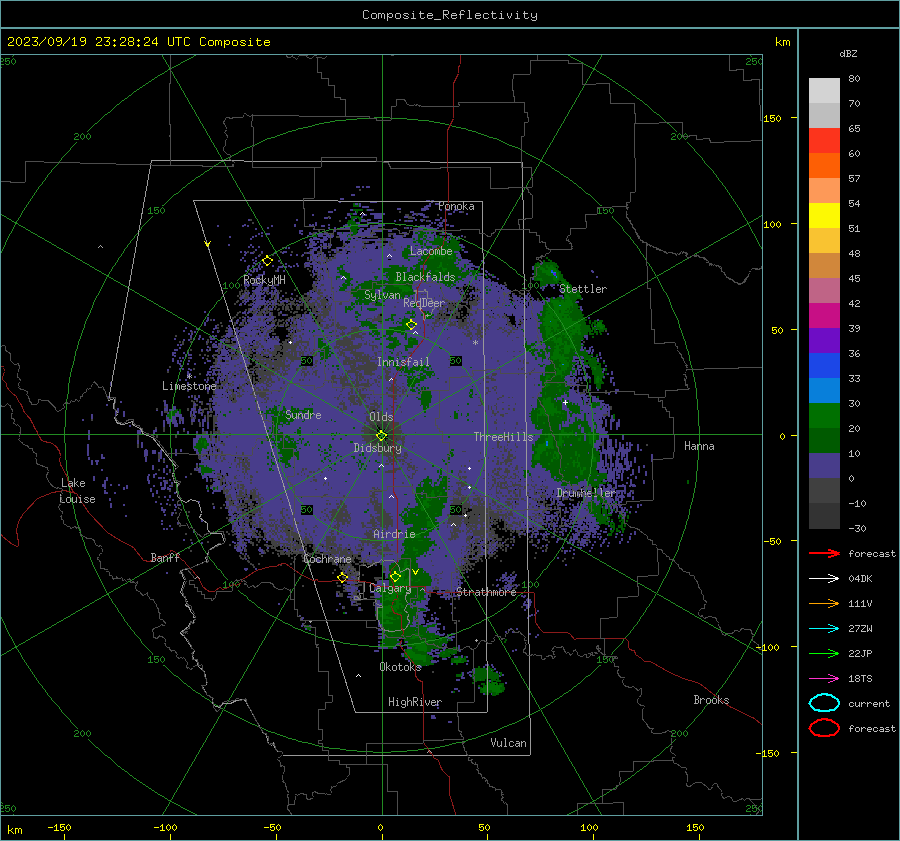The width and height of the screenshot is (900, 841).
Task: Click the -150 tick on bottom axis
Action: (59, 827)
